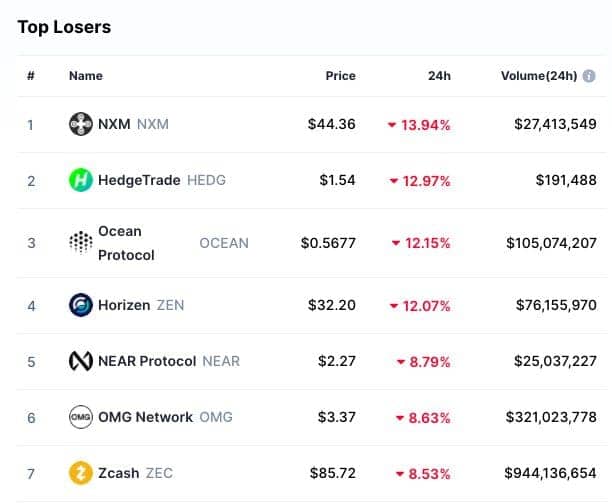Click the yellow Zcash logo icon
This screenshot has width=612, height=504.
pyautogui.click(x=81, y=473)
